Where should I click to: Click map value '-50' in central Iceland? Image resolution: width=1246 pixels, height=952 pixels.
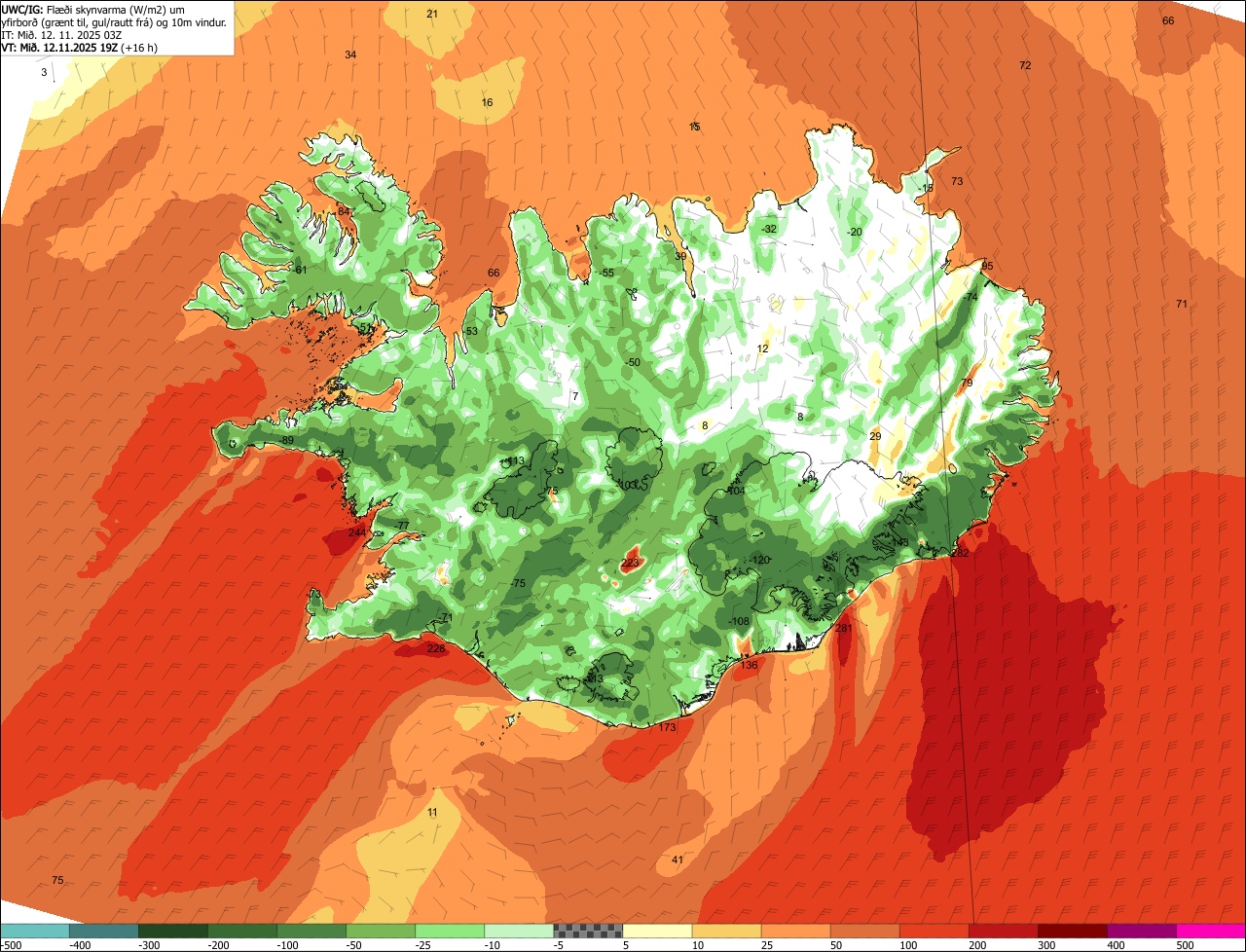pos(633,362)
